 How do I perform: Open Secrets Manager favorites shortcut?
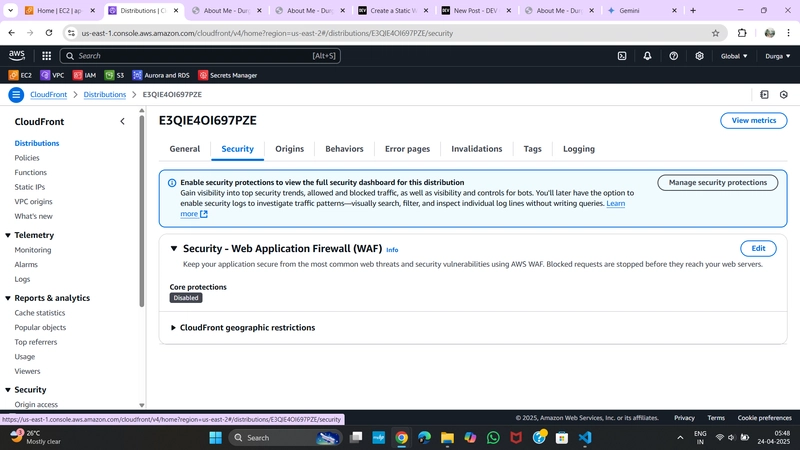tap(228, 75)
